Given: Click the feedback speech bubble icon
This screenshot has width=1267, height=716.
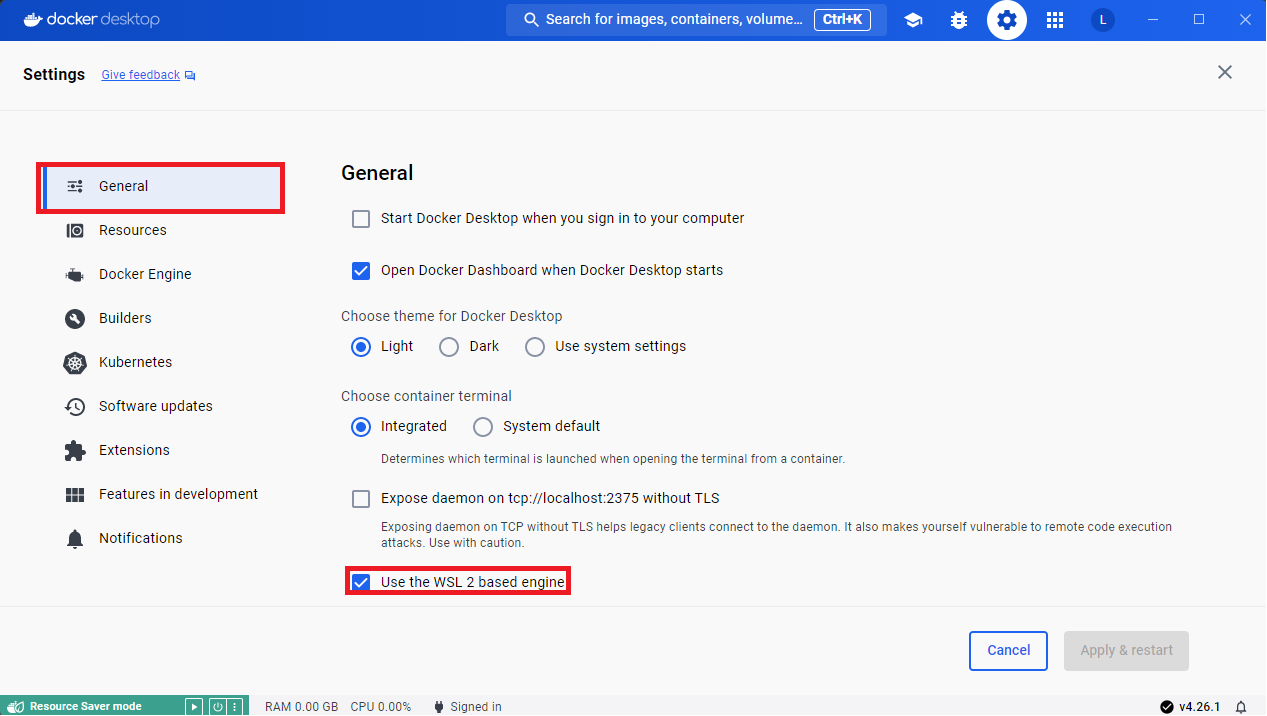Looking at the screenshot, I should pyautogui.click(x=190, y=75).
